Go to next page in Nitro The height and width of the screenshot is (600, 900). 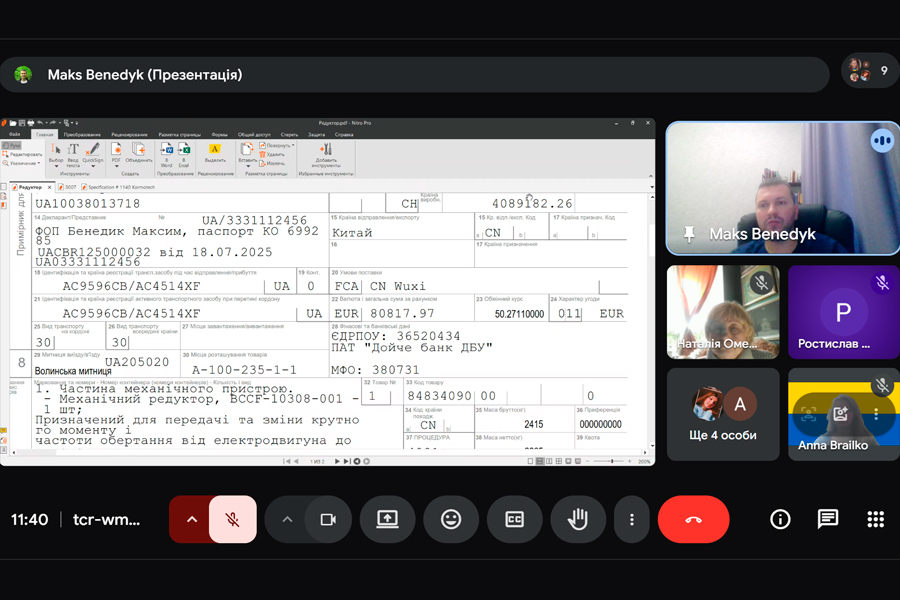click(337, 461)
